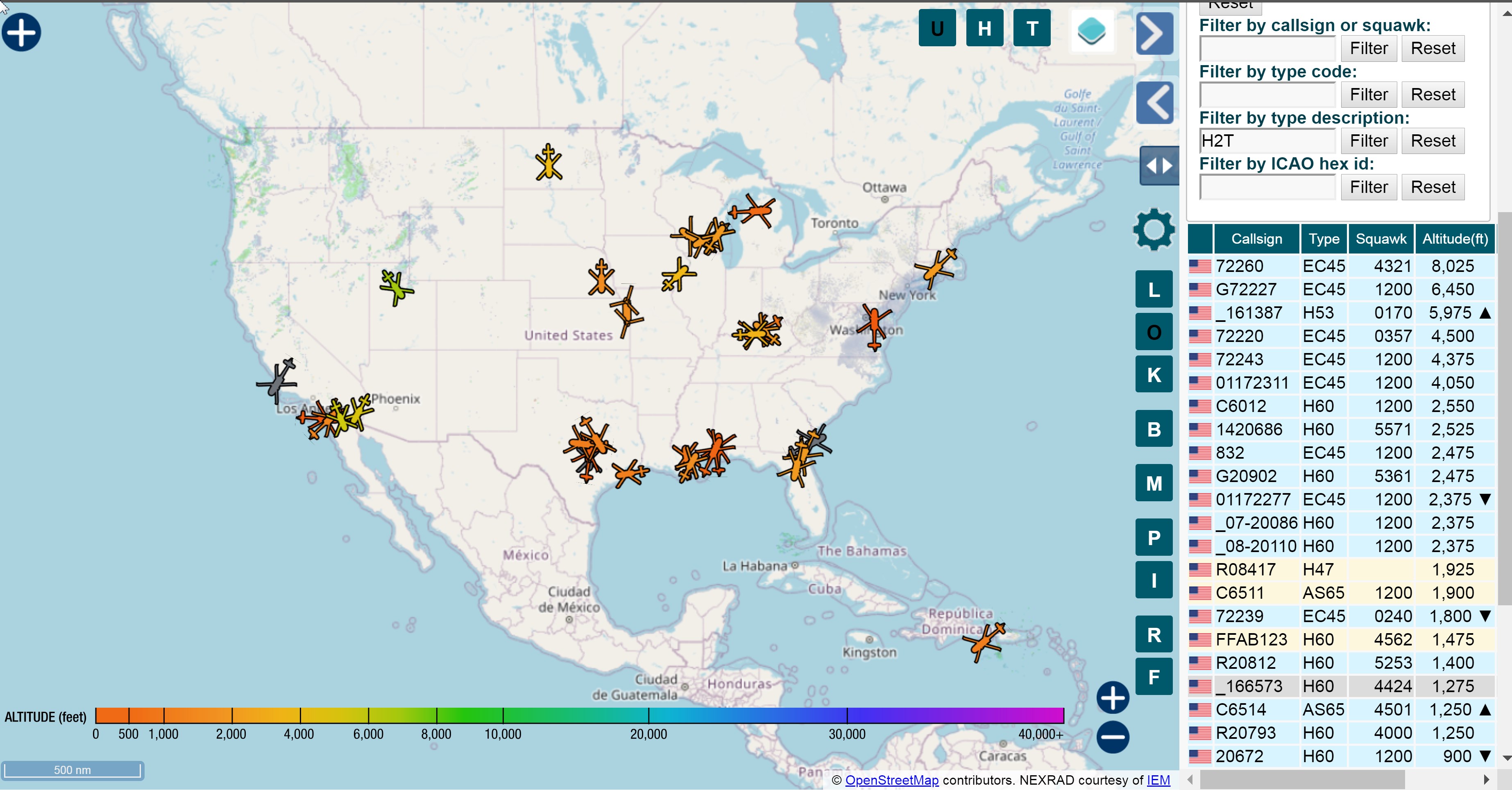Click Filter button for type description
Screen dimensions: 1512x790
click(x=1368, y=141)
